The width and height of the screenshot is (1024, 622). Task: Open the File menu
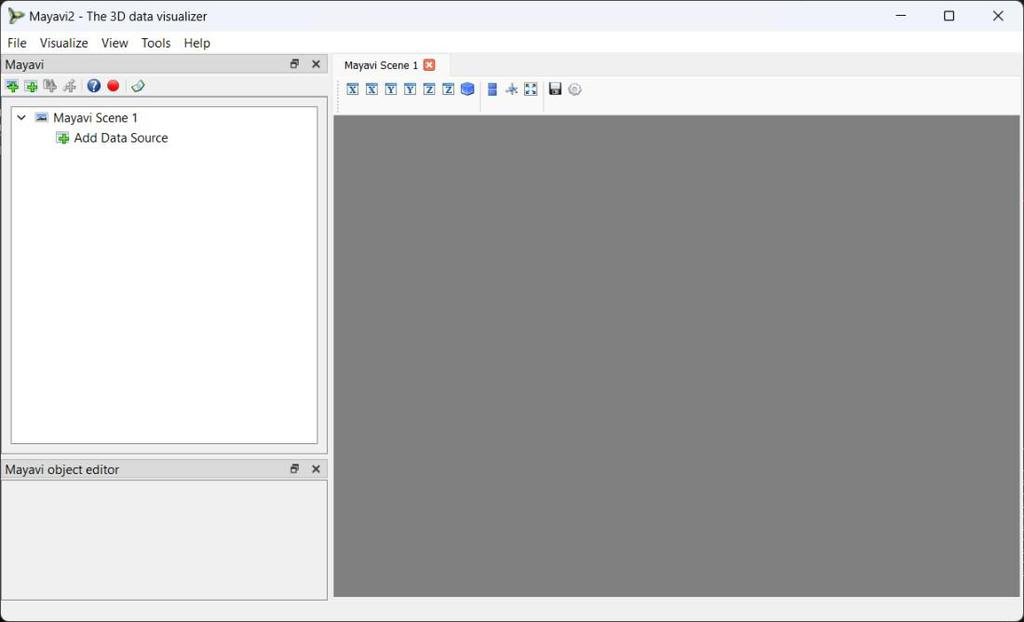(x=17, y=43)
